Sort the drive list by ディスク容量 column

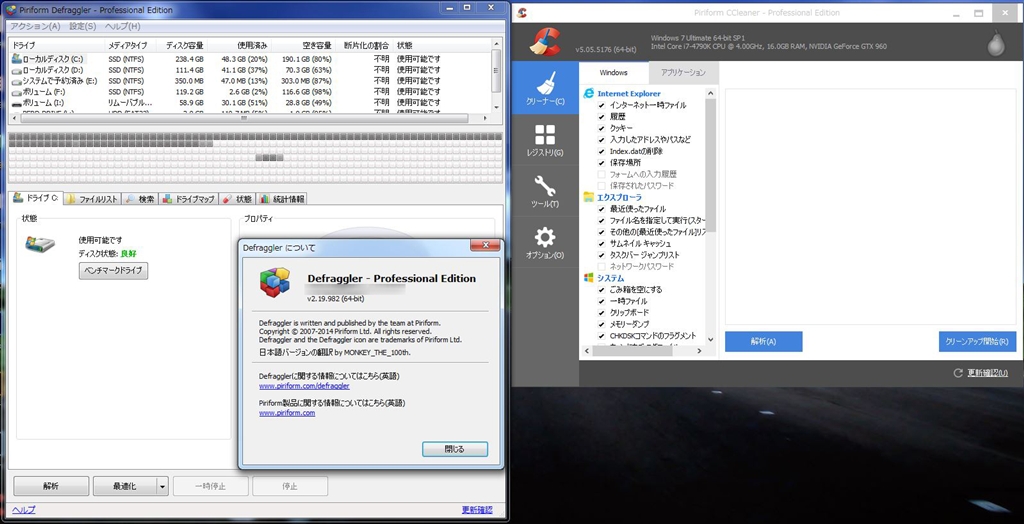point(184,46)
